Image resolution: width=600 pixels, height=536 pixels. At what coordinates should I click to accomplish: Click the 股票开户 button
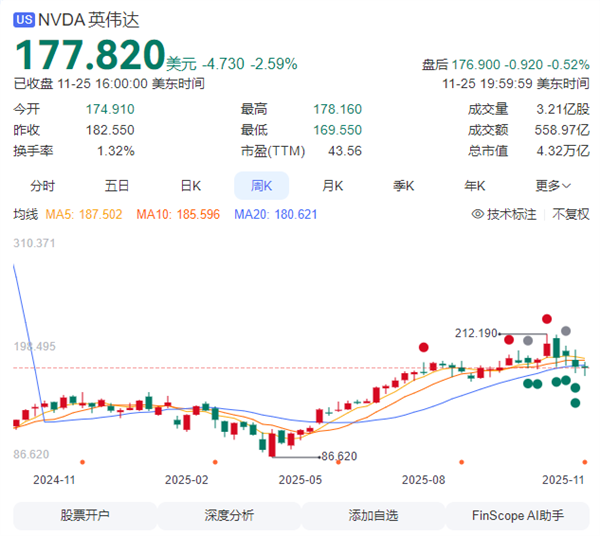tap(85, 515)
